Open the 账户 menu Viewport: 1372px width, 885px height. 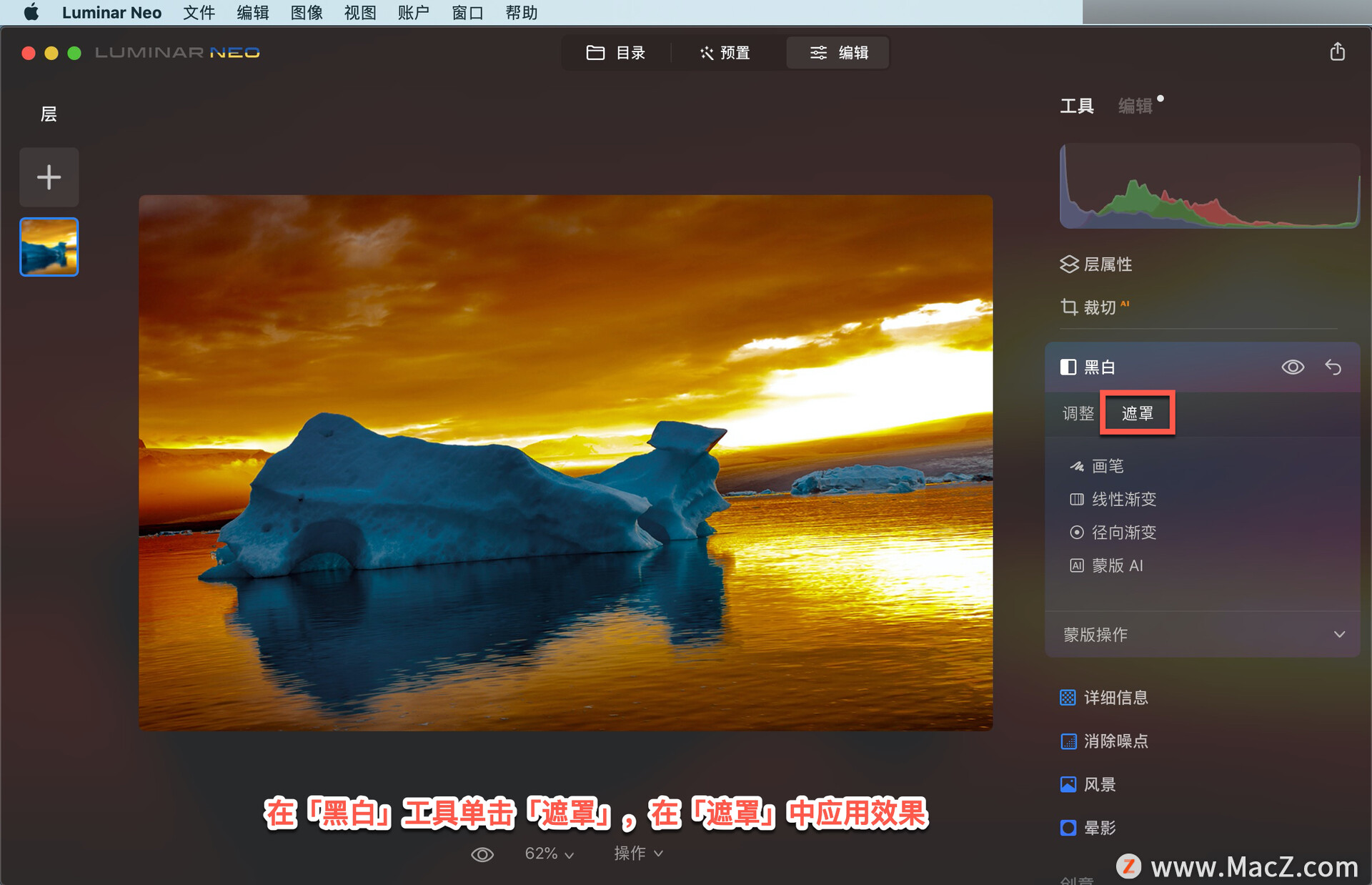(414, 12)
